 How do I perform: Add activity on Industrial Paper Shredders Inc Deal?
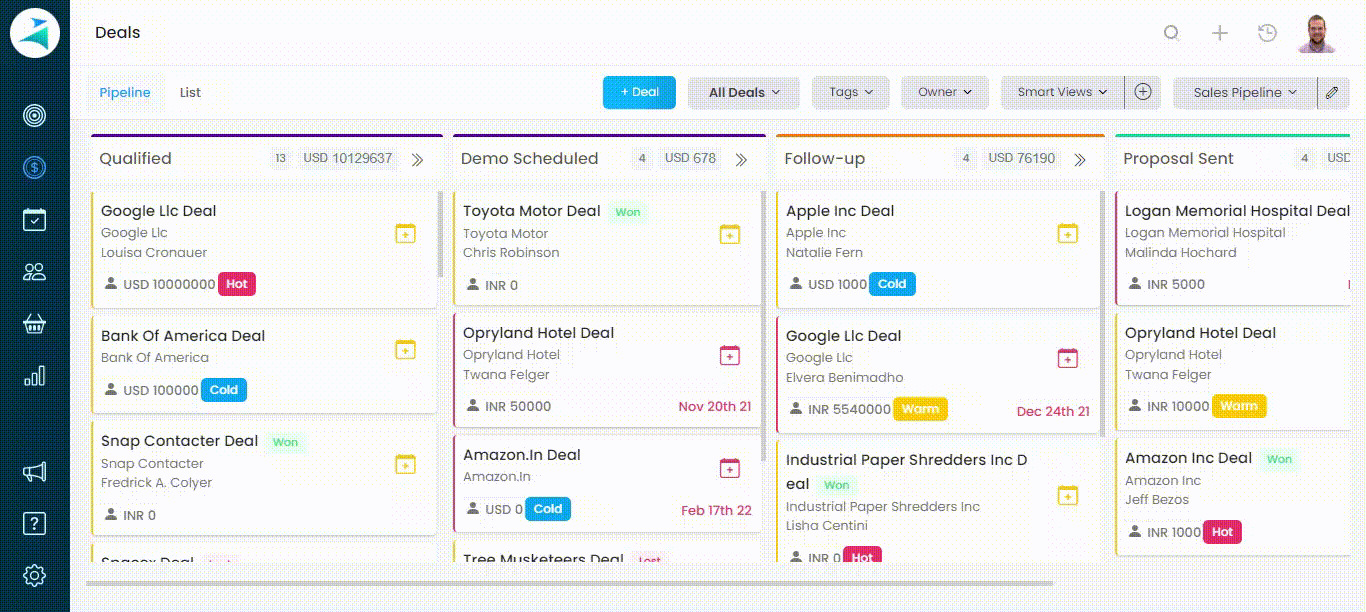point(1068,495)
